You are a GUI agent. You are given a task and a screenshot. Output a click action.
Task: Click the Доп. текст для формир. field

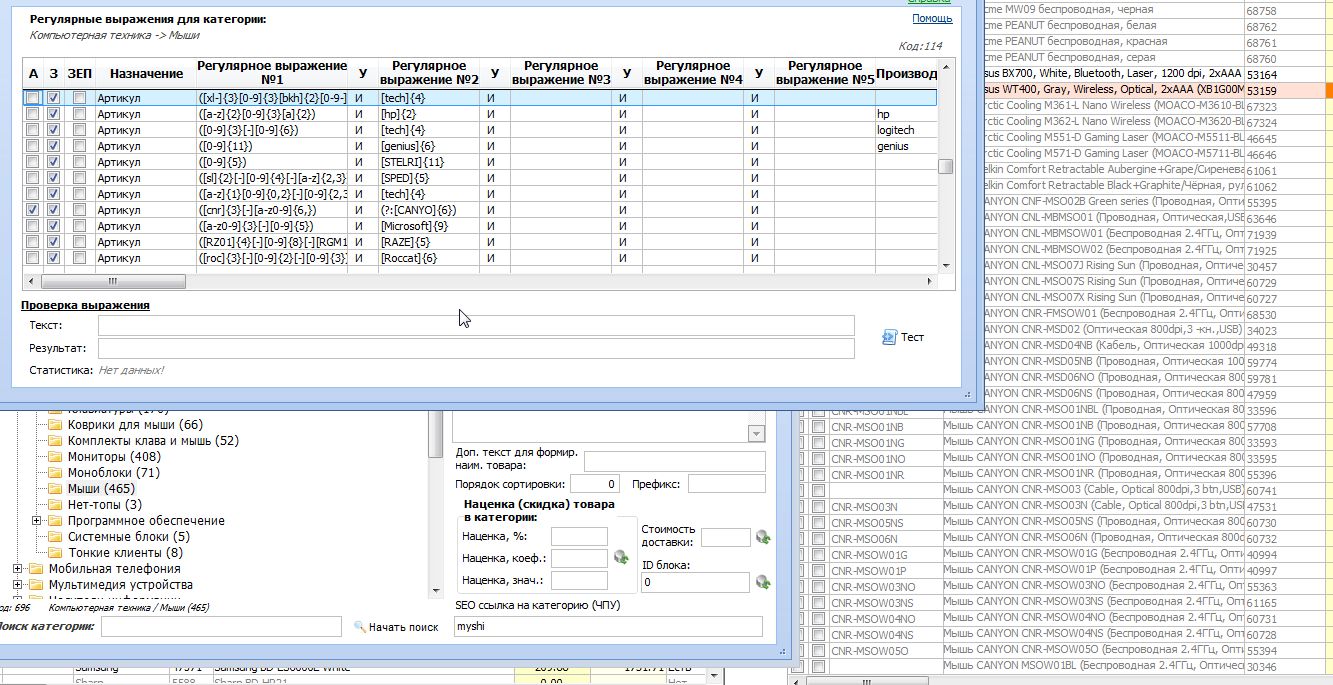click(674, 461)
